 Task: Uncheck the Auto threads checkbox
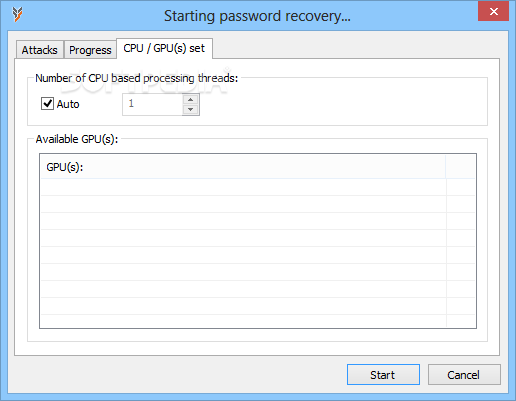click(47, 104)
